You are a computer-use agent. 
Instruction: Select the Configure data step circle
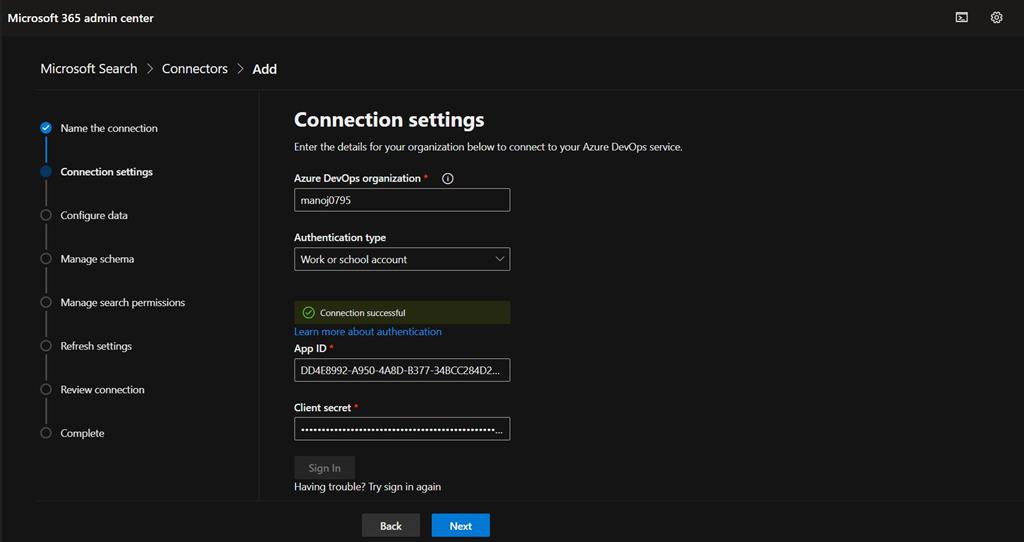[46, 215]
